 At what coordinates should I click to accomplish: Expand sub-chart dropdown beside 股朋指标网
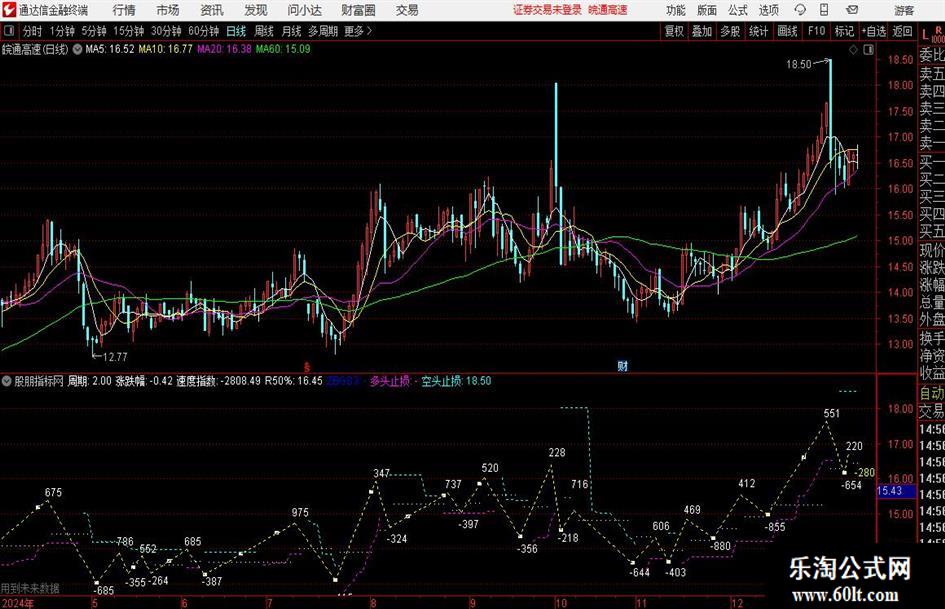[x=7, y=381]
